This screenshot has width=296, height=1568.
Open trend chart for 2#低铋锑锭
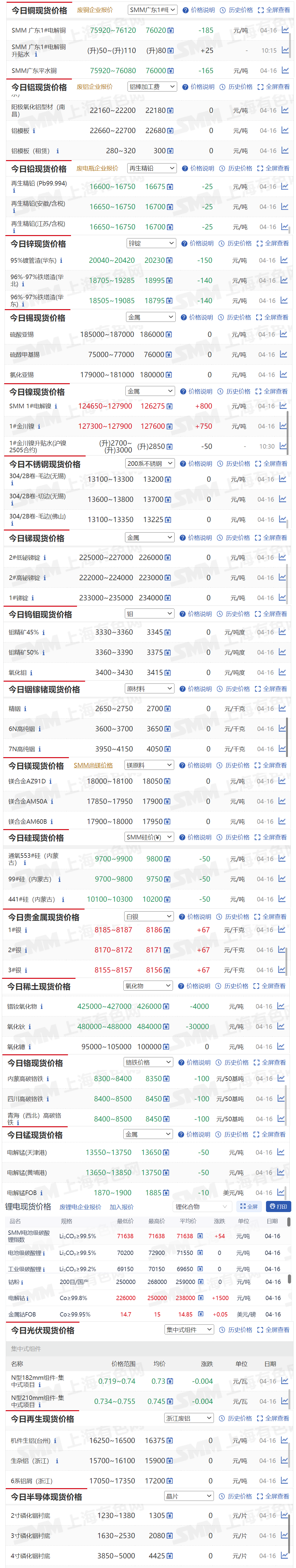coord(283,557)
